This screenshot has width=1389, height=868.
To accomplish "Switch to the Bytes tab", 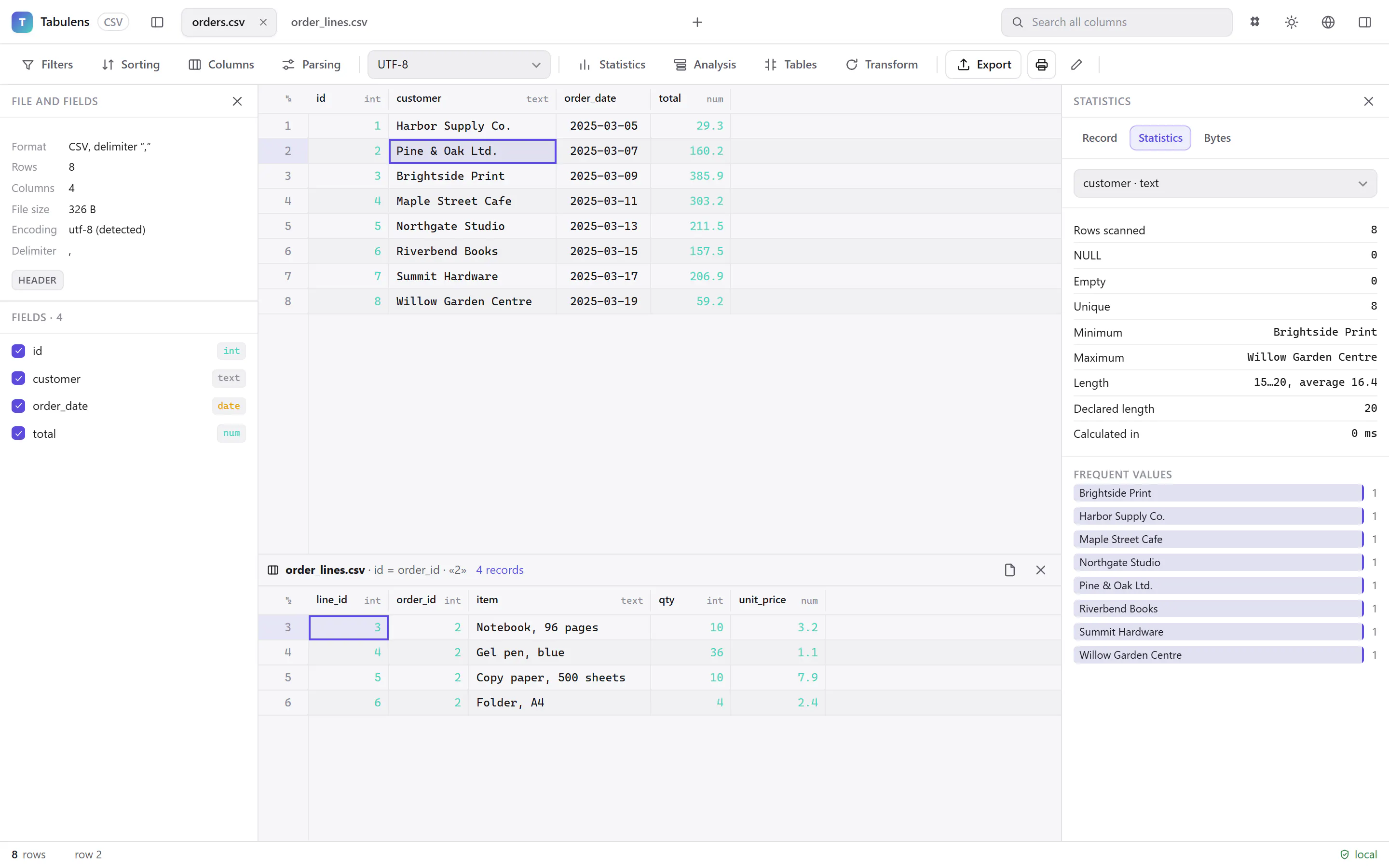I will click(x=1217, y=138).
